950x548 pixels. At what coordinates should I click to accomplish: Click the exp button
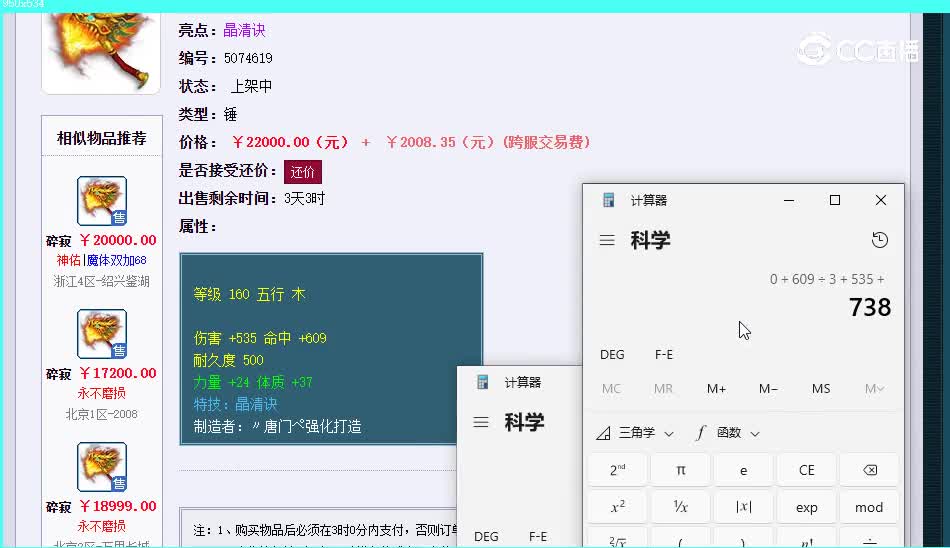coord(806,507)
